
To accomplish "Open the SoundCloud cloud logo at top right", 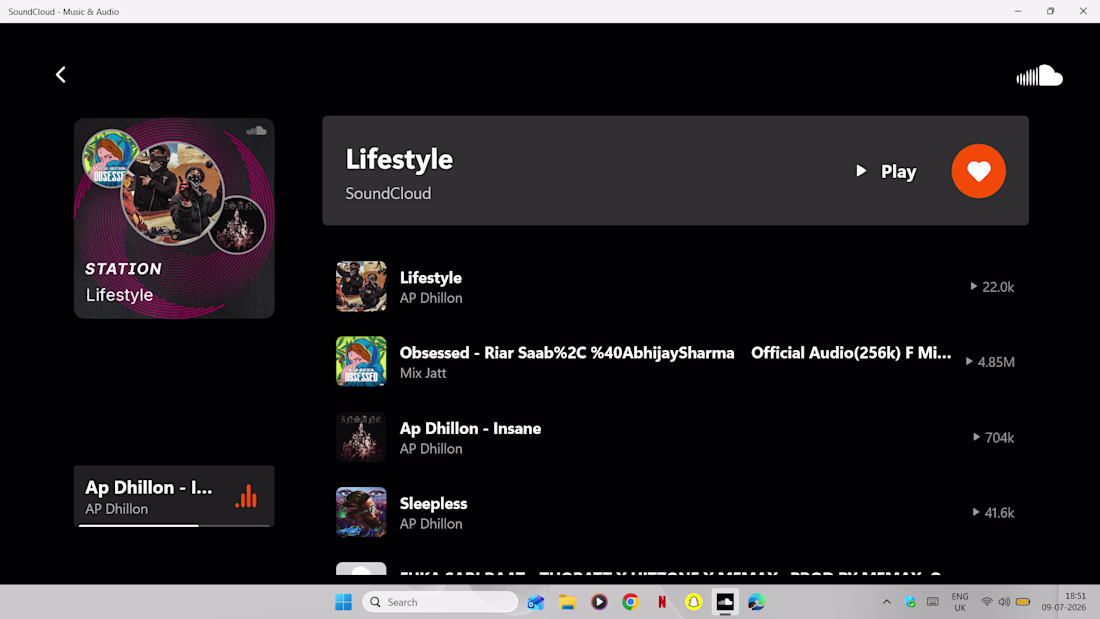I will 1039,75.
